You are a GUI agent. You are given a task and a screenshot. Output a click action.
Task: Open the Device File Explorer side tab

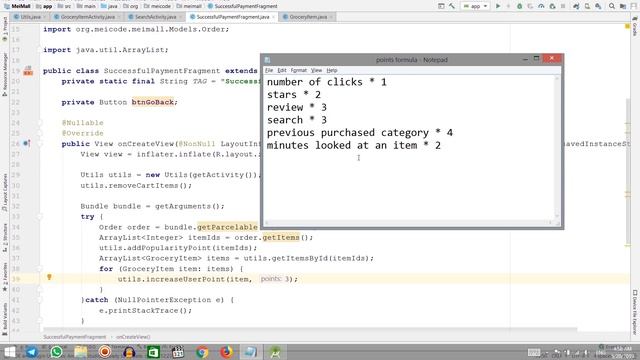635,312
